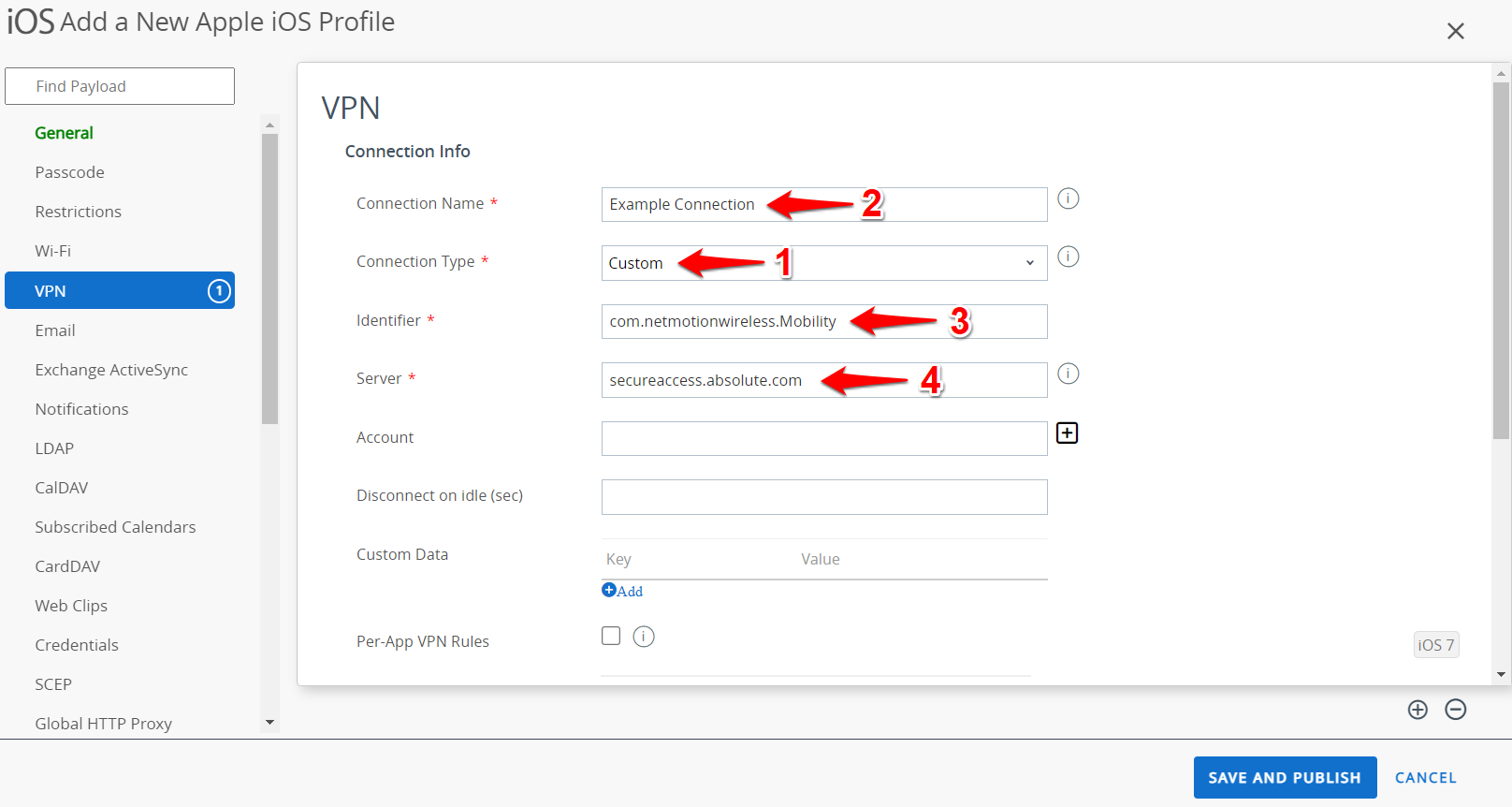
Task: Enable the Per-App VPN Rules checkbox
Action: pyautogui.click(x=611, y=637)
